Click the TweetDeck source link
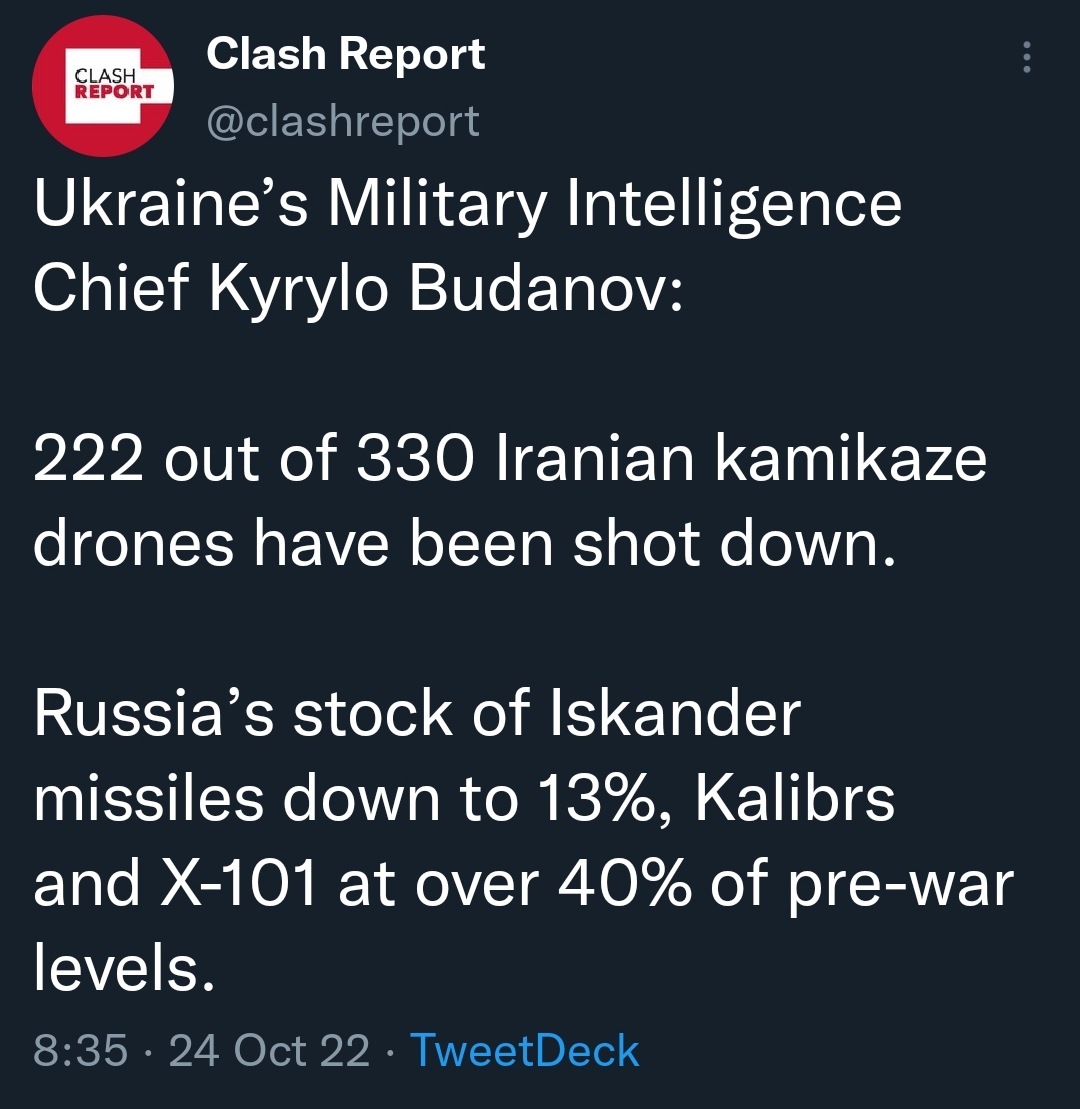 pos(524,1052)
